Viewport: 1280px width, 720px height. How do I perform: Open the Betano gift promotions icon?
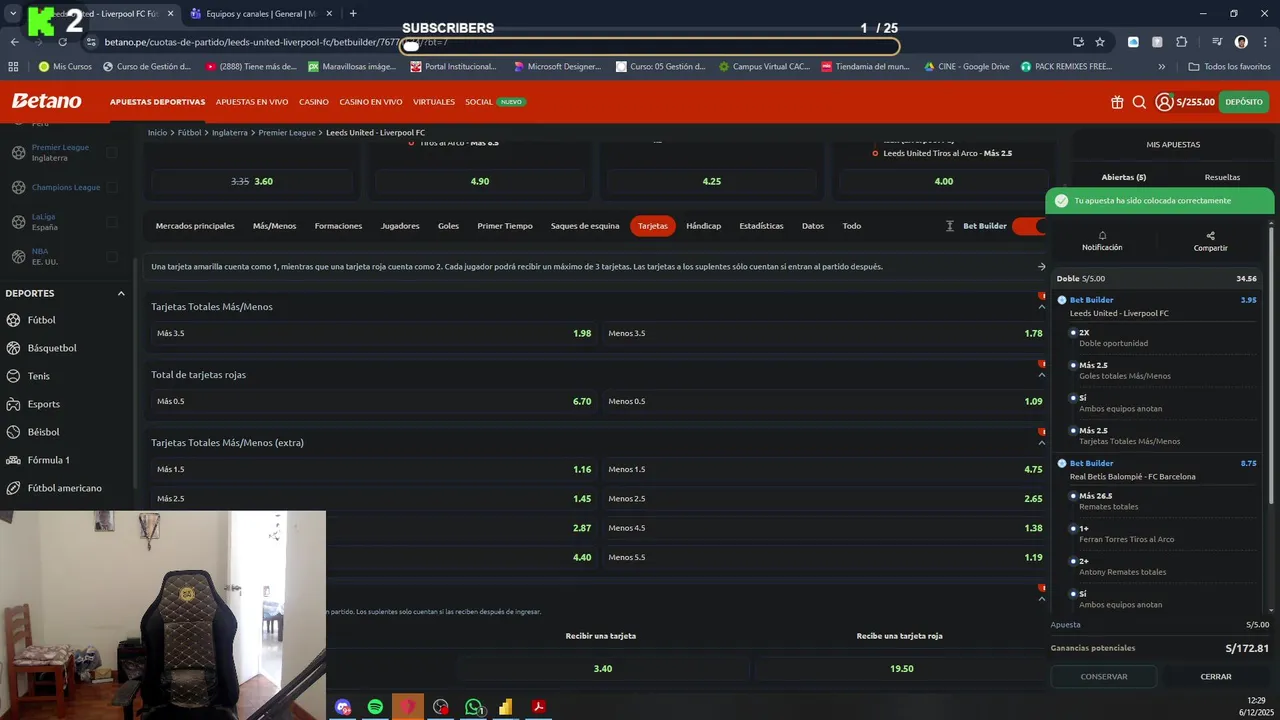[1117, 102]
